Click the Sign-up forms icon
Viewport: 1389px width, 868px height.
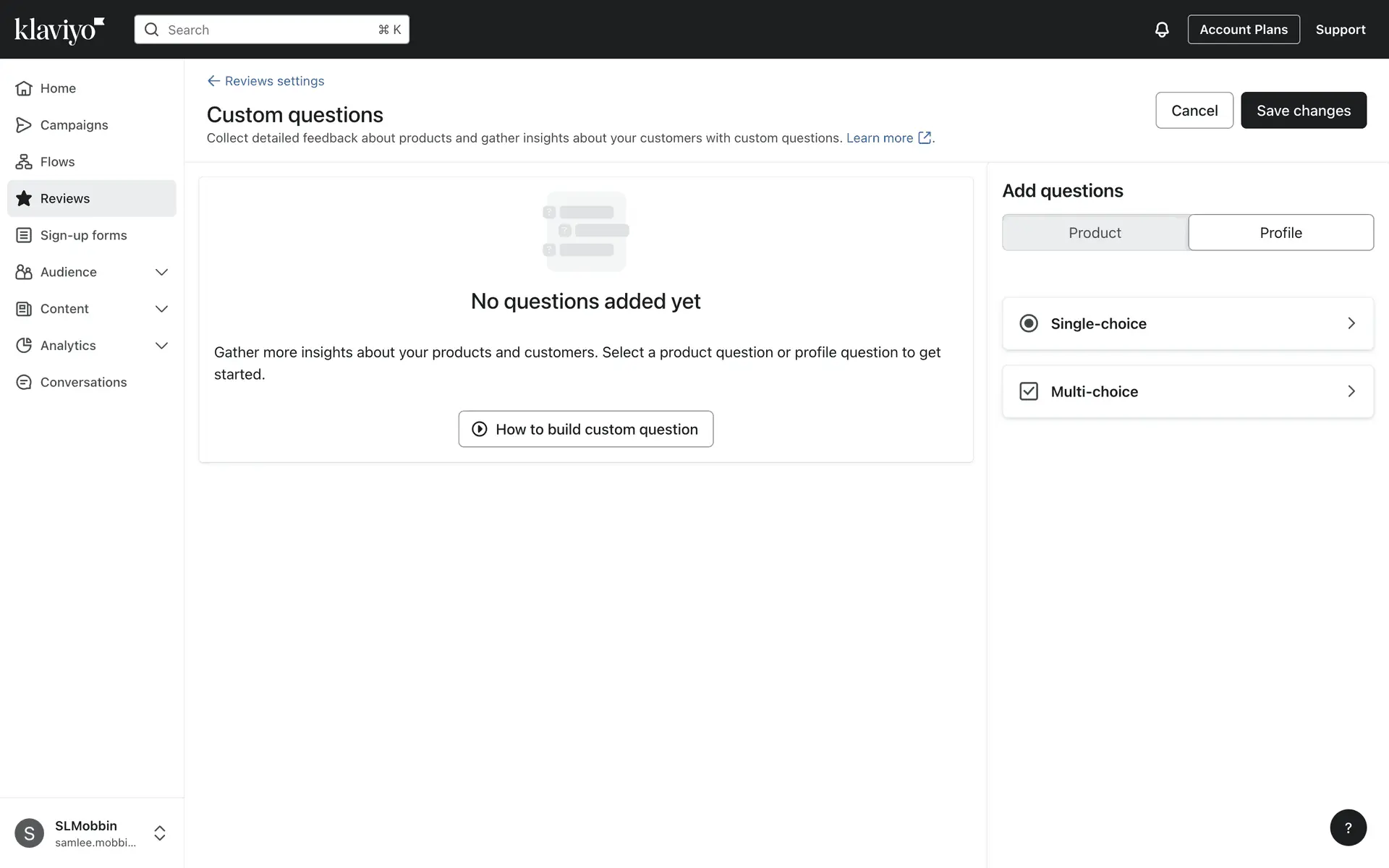24,235
